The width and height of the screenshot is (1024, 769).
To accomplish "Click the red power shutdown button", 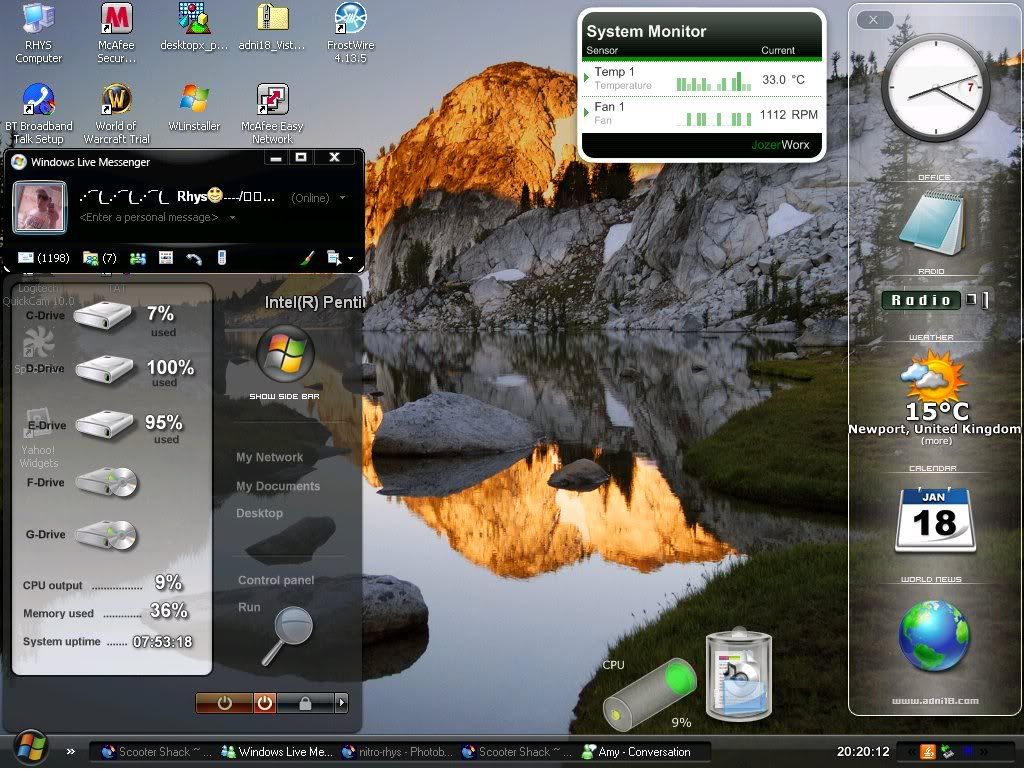I will (264, 703).
